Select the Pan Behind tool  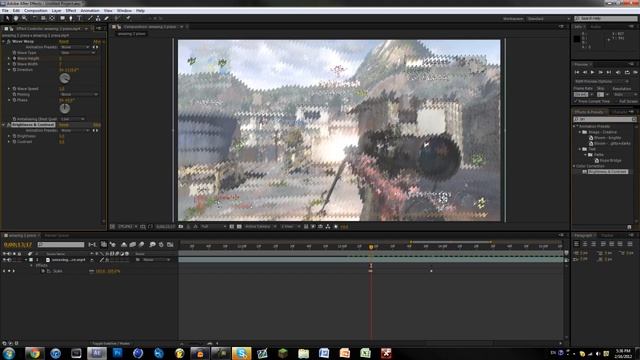click(x=52, y=18)
